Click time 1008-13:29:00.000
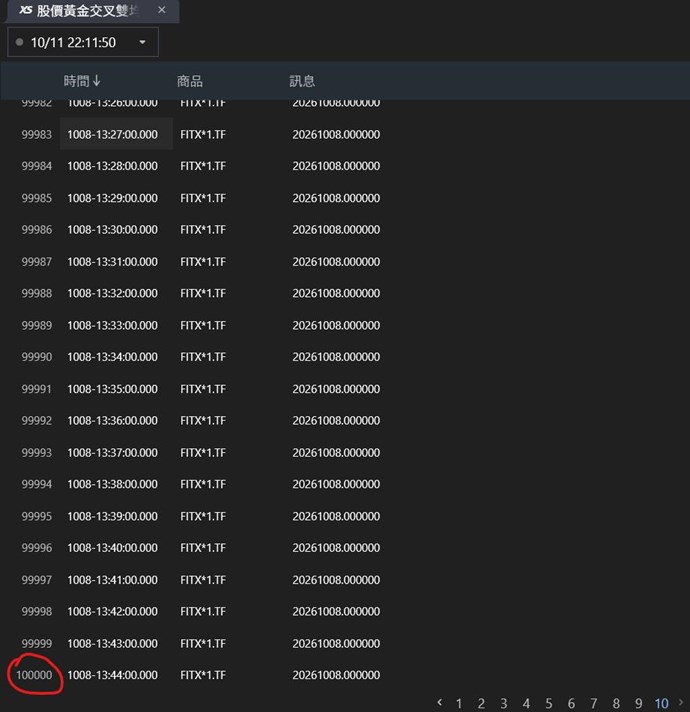Screen dimensions: 690x712 (113, 198)
